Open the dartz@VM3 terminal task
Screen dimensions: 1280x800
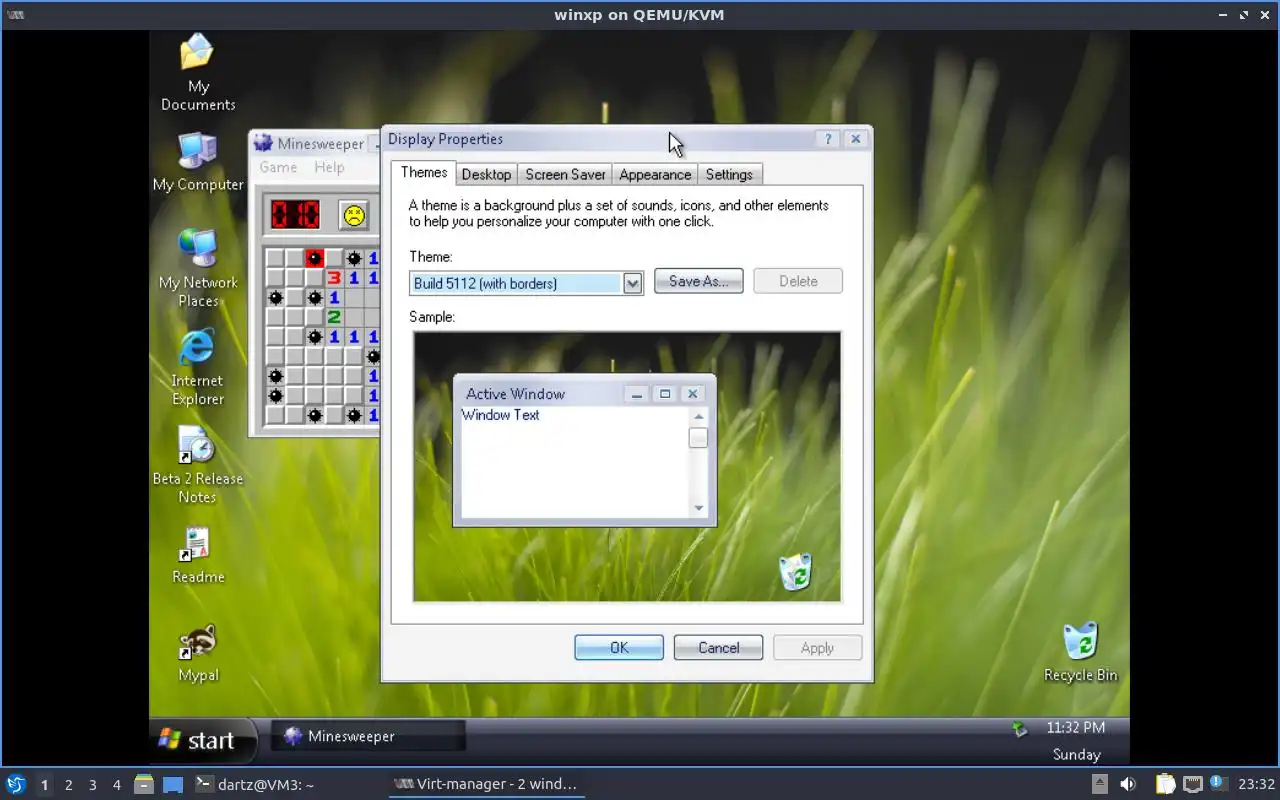[x=255, y=784]
